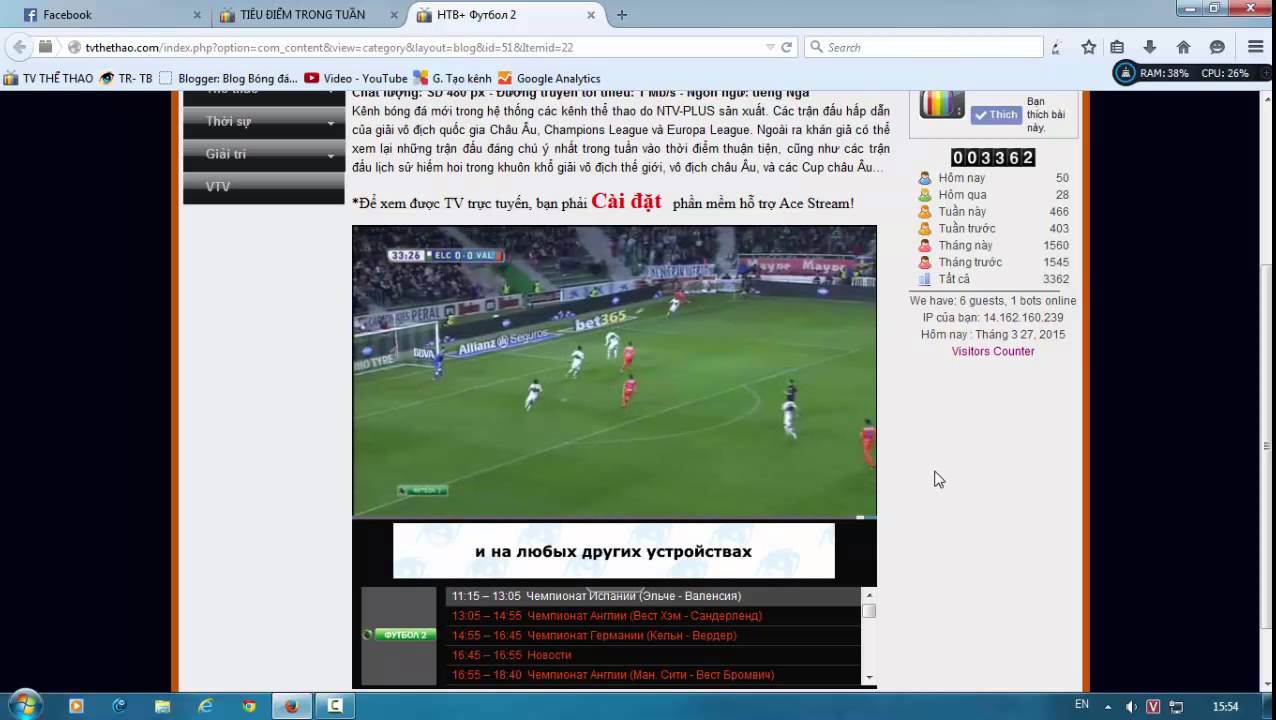Select the 11:15 – 13:05 Чемпионат Испании row
1276x720 pixels.
tap(653, 596)
